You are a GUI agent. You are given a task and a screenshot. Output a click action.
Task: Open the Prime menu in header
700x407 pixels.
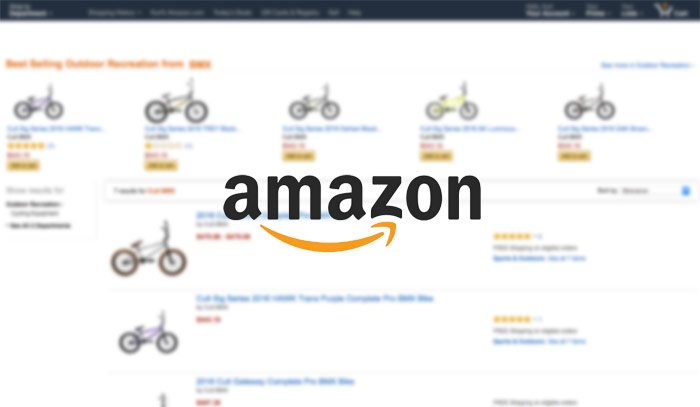tap(597, 11)
